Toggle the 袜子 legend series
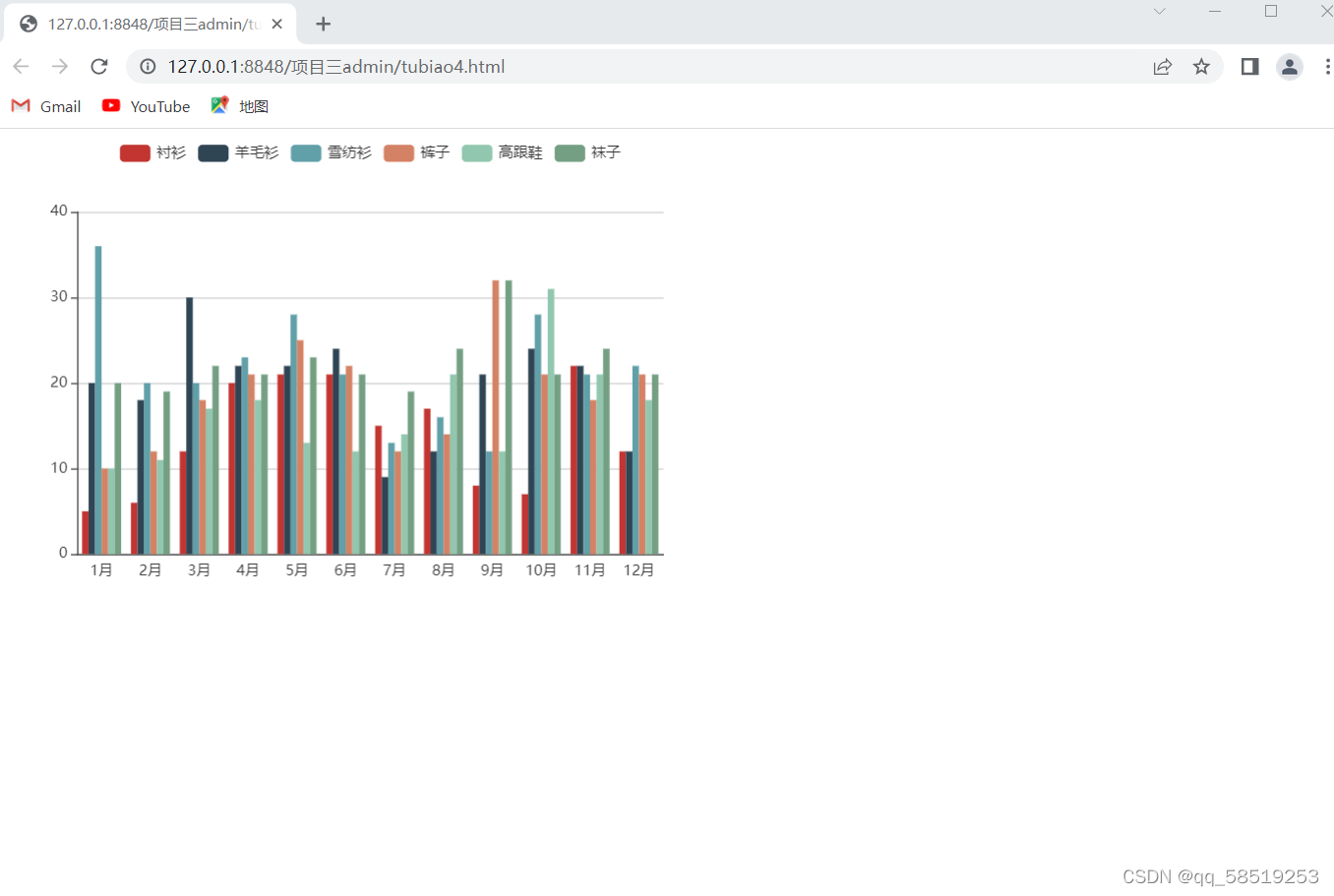The width and height of the screenshot is (1334, 896). pyautogui.click(x=588, y=152)
